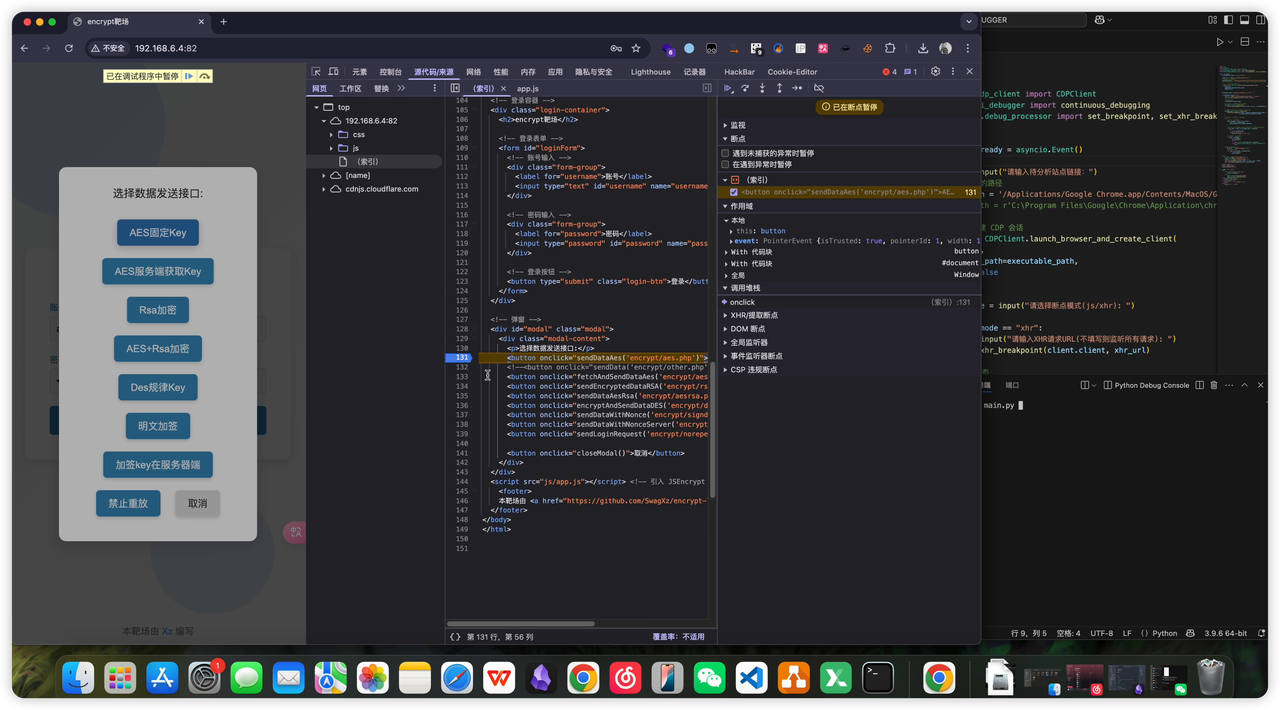Click the step into function icon
The image size is (1280, 710).
pyautogui.click(x=762, y=88)
